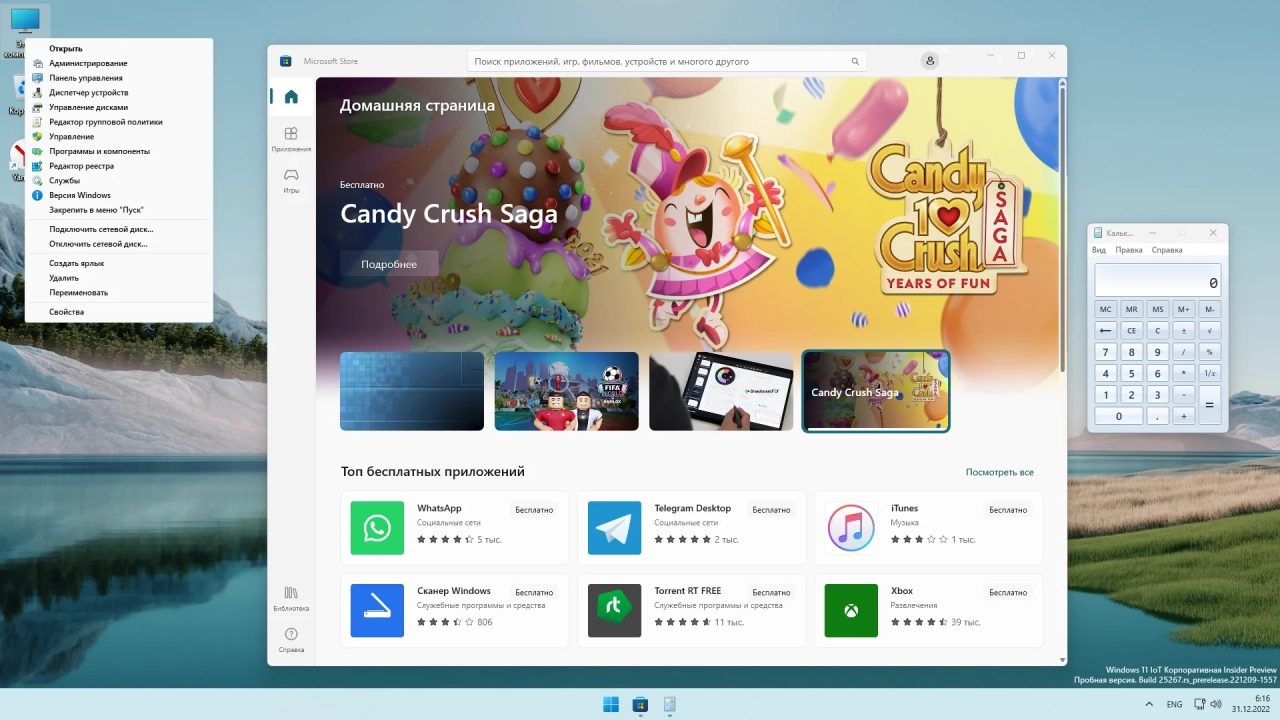Select the blue first carousel thumbnail

412,391
